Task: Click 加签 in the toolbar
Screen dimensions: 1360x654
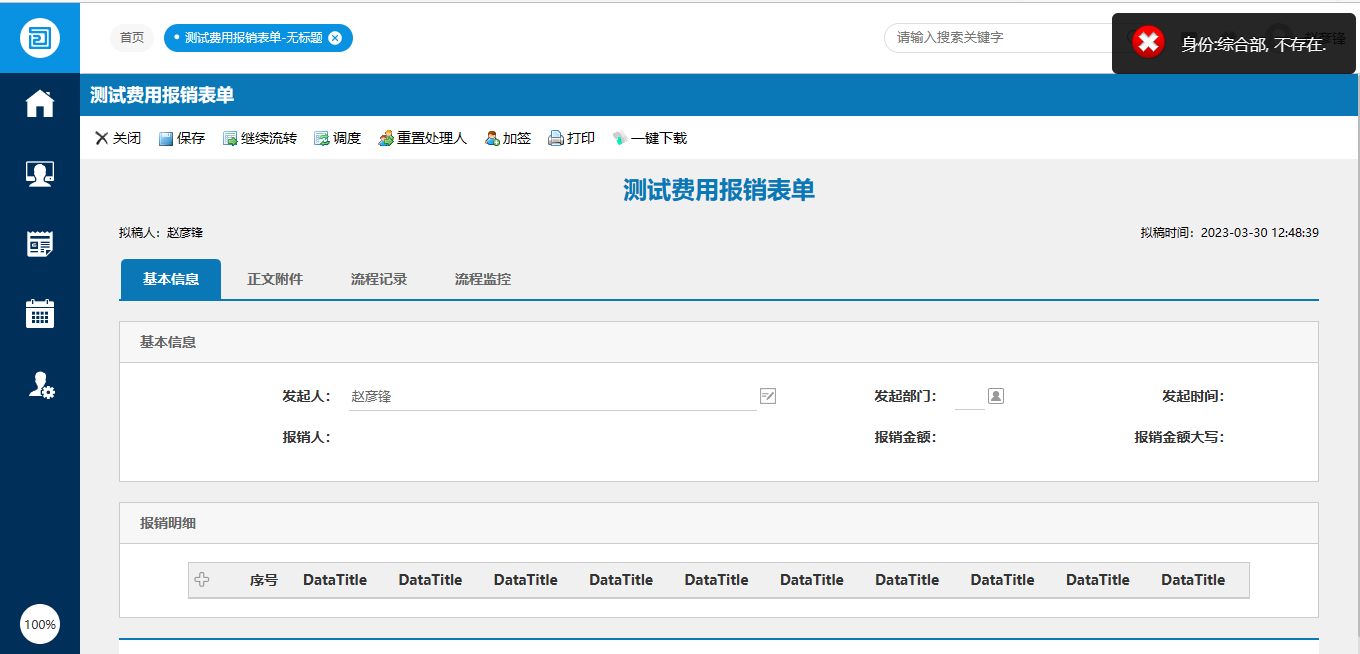Action: [508, 138]
